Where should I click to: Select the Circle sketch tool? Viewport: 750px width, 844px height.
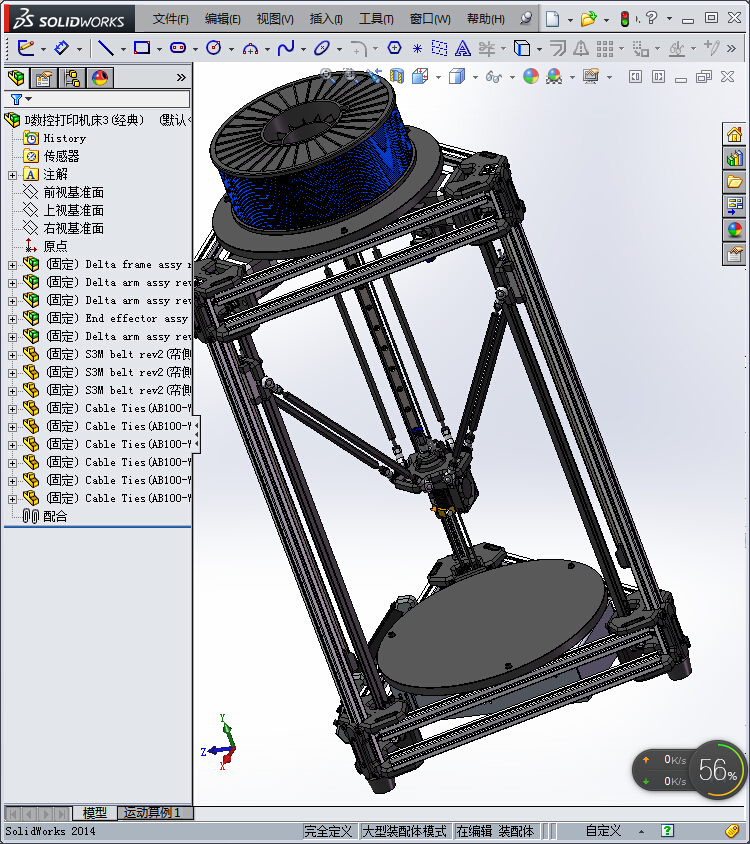click(x=214, y=48)
